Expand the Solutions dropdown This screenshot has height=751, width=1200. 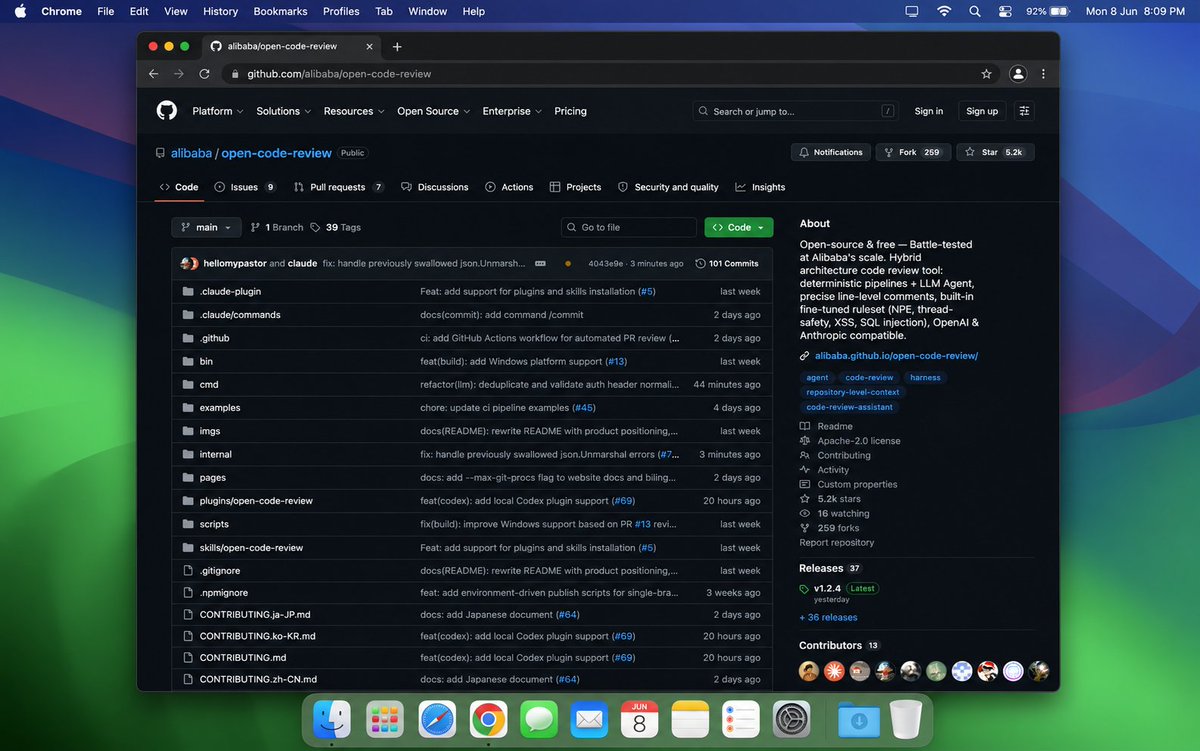283,111
